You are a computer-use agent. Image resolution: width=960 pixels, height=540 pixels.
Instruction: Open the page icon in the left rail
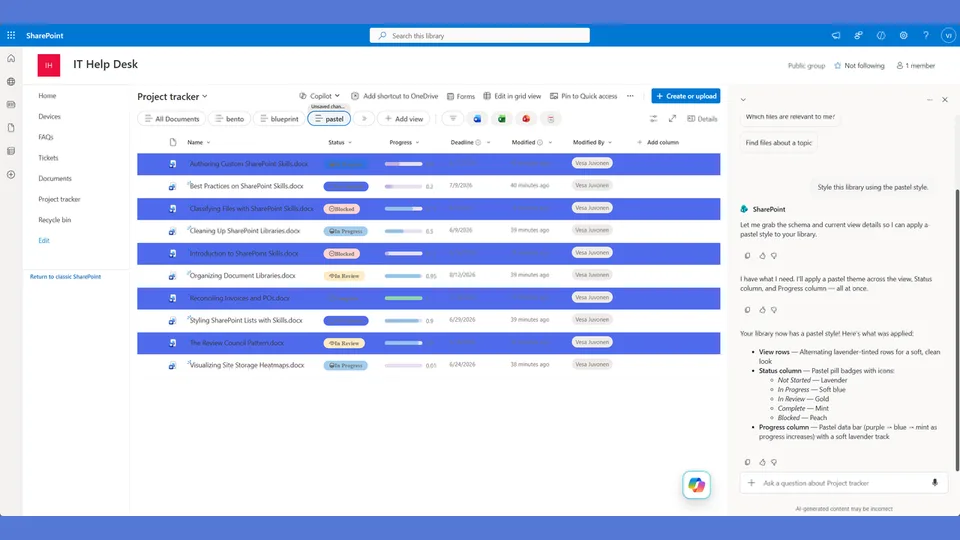(11, 128)
